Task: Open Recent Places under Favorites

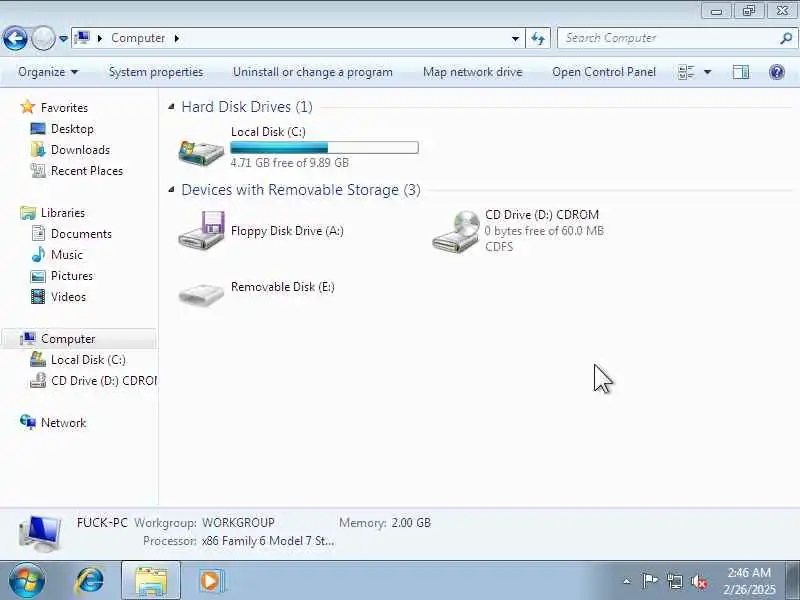Action: click(x=87, y=170)
